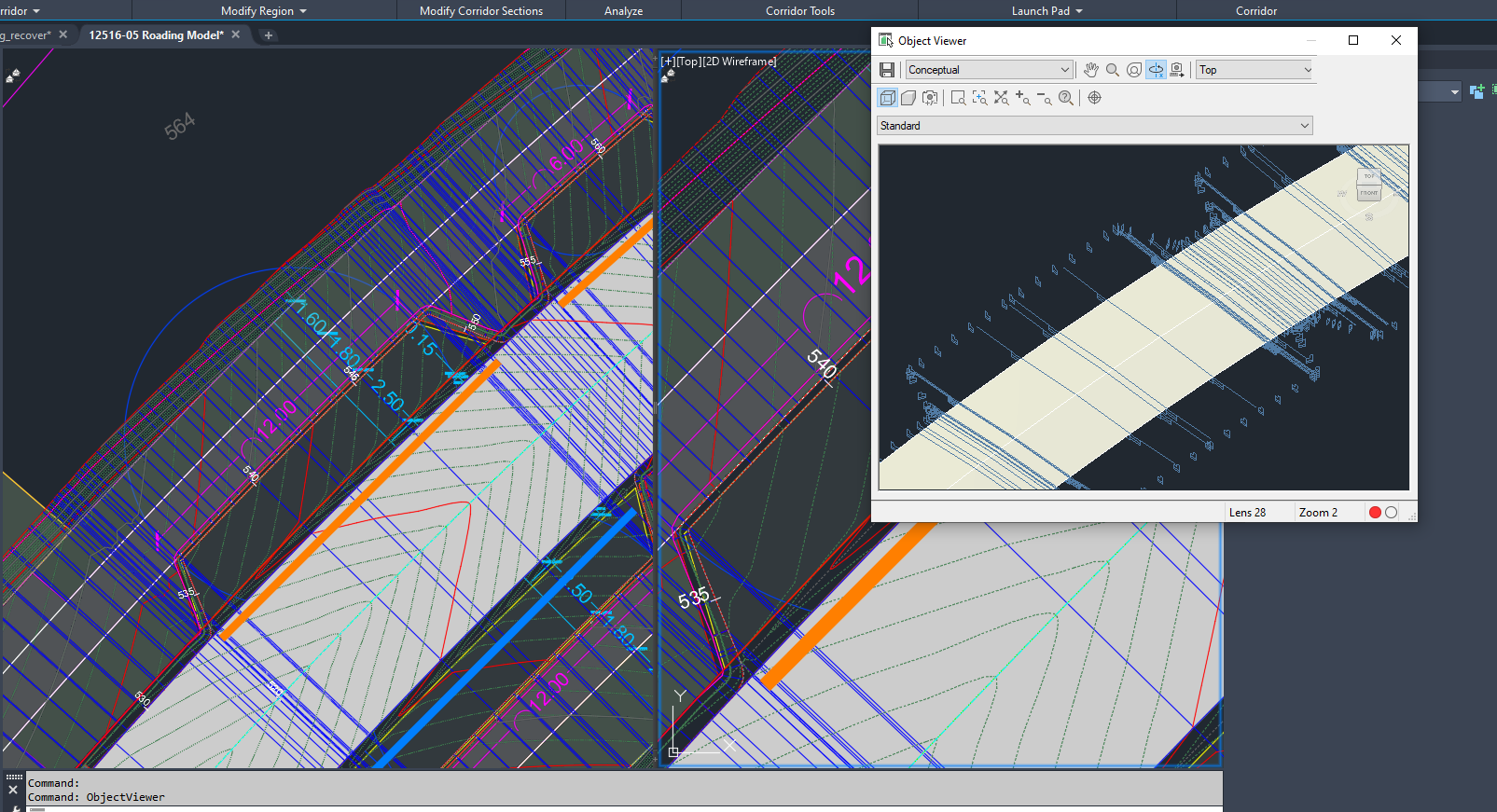Open the Top view direction dropdown
The image size is (1497, 812).
tap(1254, 70)
